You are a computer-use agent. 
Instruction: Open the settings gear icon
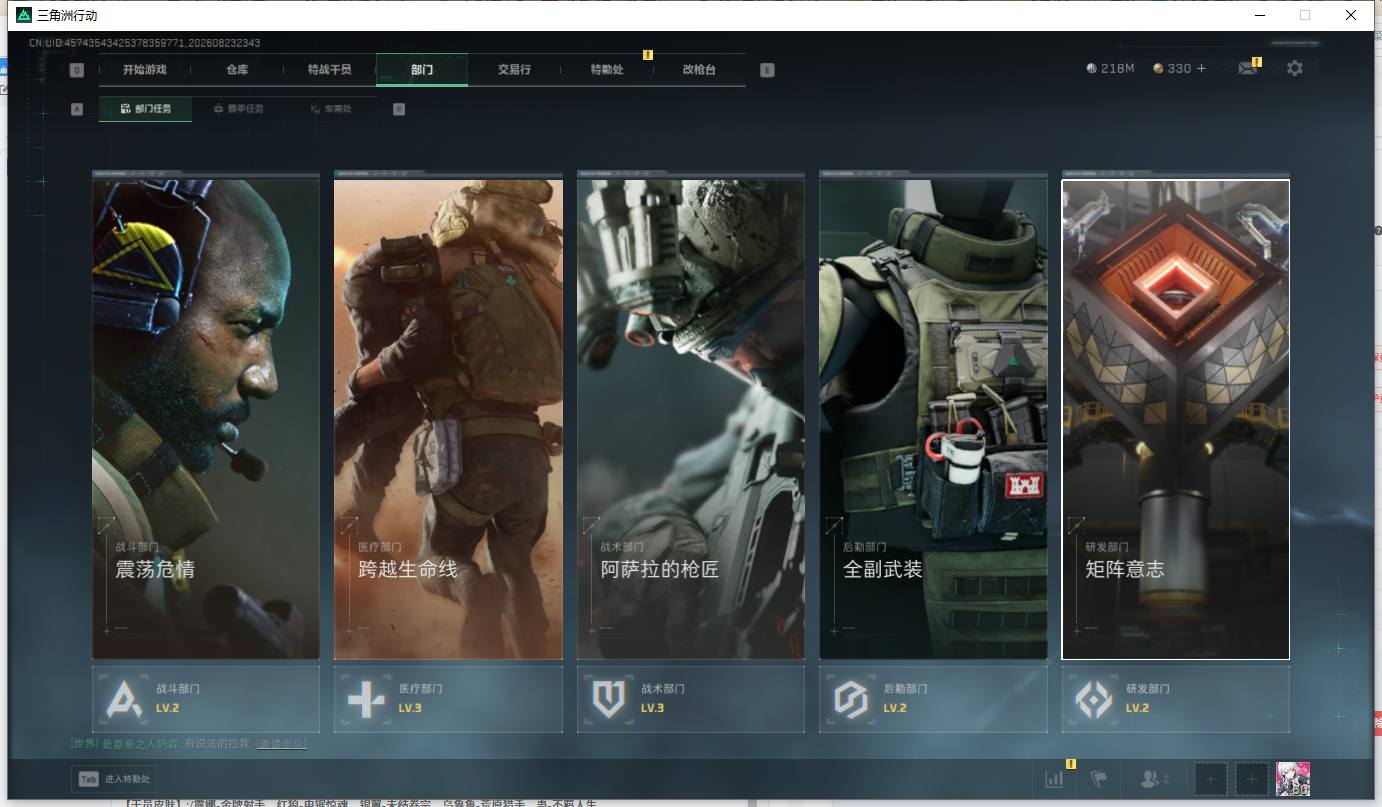click(1295, 69)
